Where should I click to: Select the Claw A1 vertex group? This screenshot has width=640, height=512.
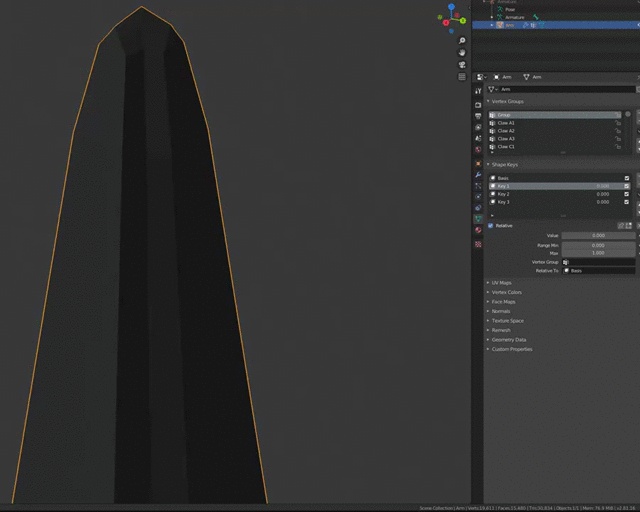click(x=555, y=123)
